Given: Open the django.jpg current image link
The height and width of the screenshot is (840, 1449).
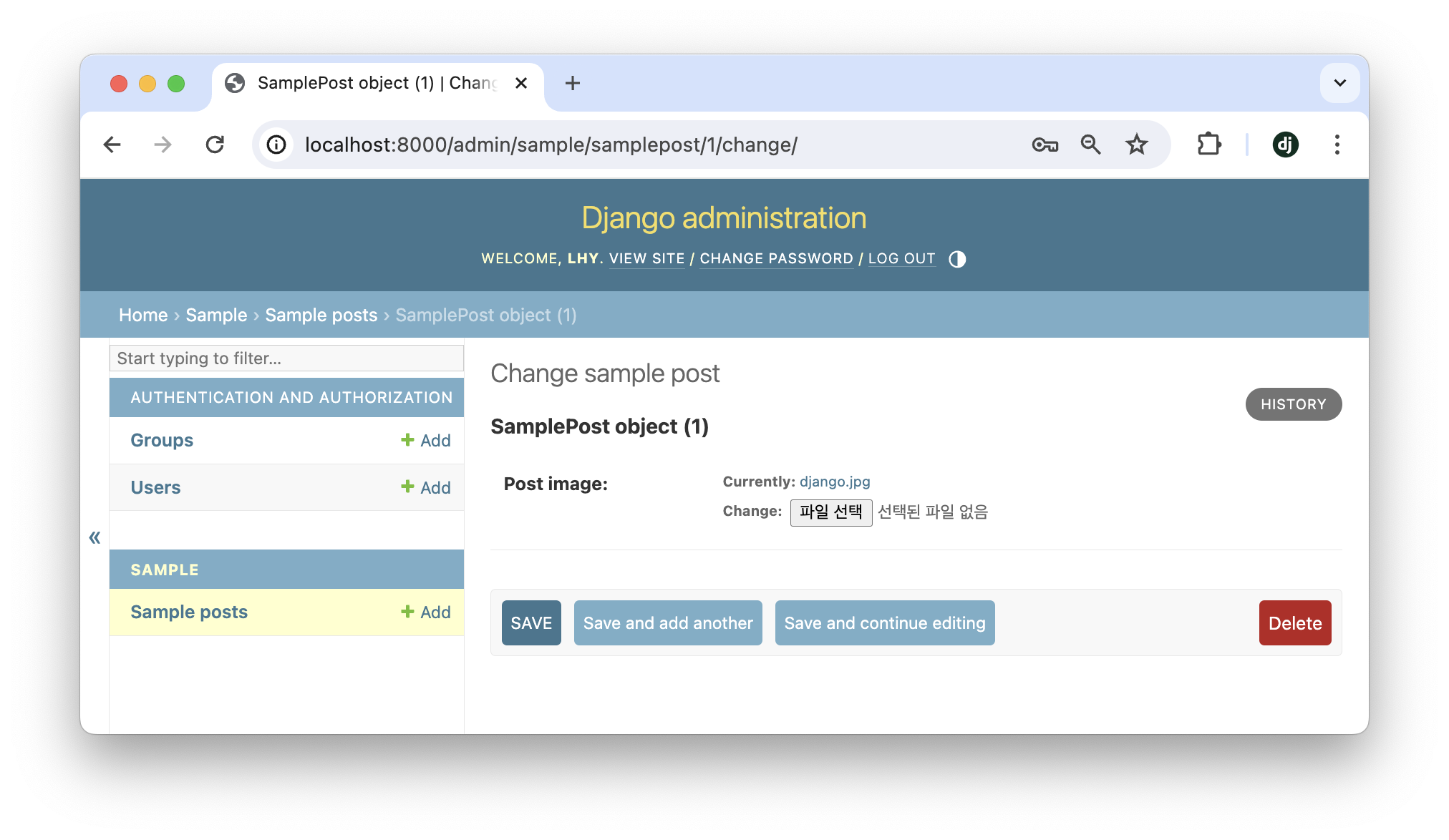Looking at the screenshot, I should (835, 482).
